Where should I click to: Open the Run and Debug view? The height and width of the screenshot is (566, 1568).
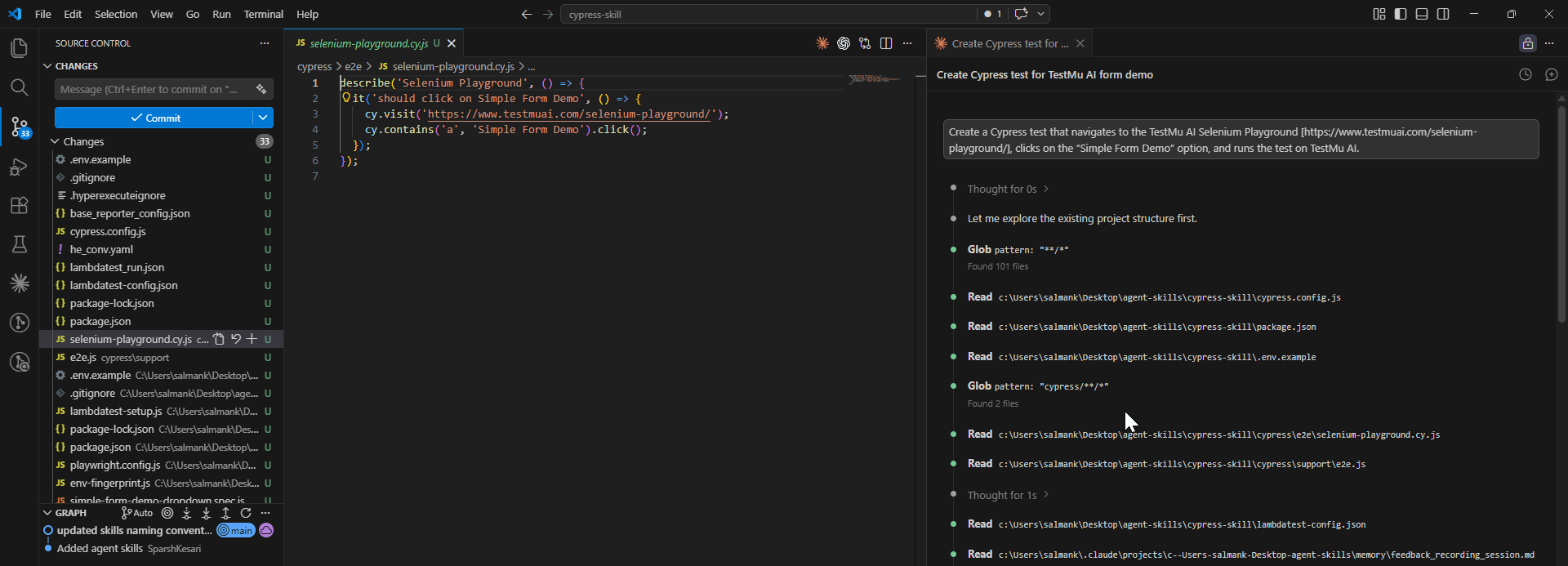(20, 167)
